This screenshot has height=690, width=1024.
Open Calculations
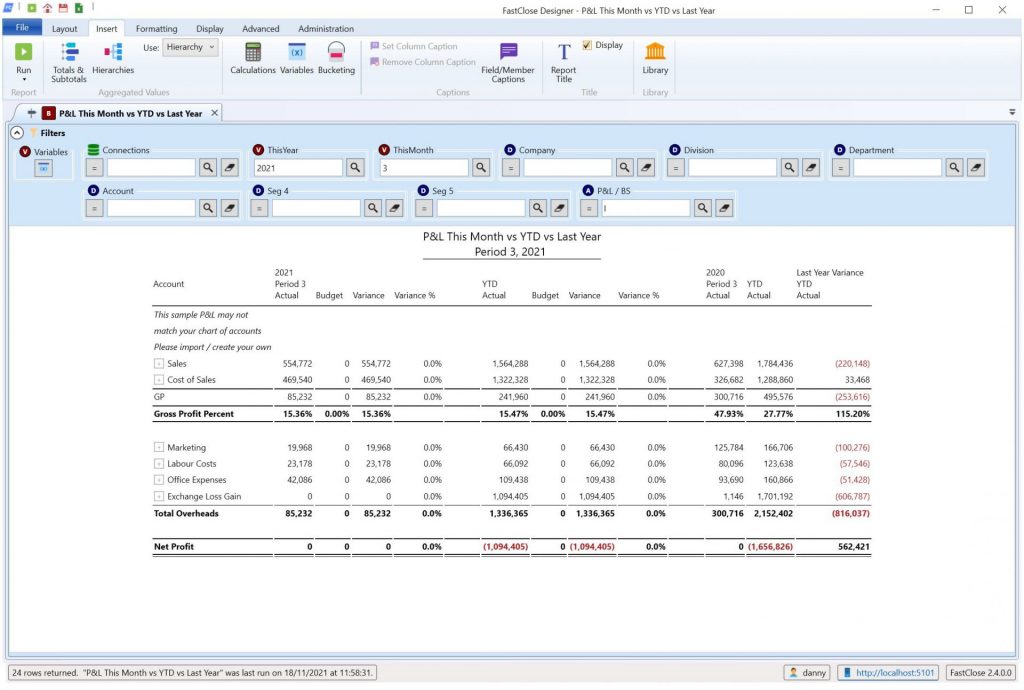tap(253, 59)
